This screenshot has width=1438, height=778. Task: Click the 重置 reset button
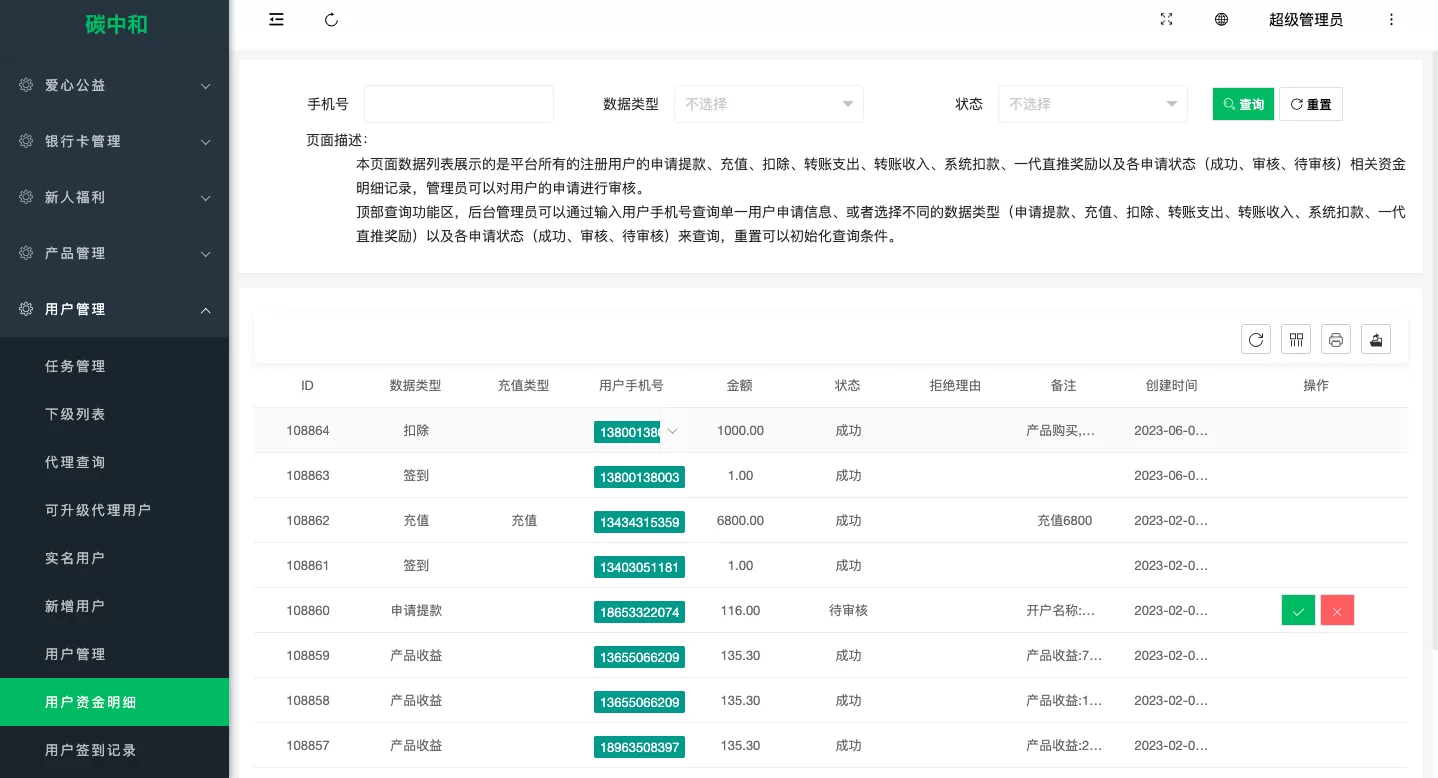click(1310, 103)
